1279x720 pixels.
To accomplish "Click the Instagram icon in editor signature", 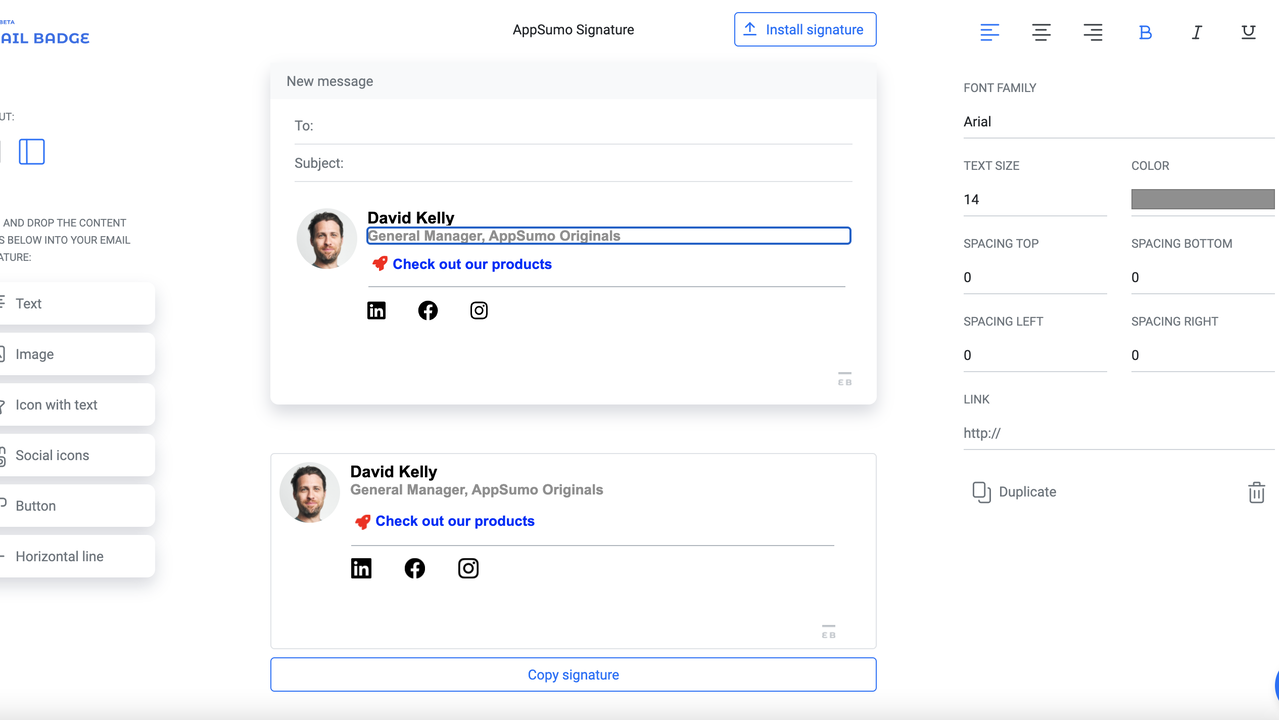I will [479, 311].
